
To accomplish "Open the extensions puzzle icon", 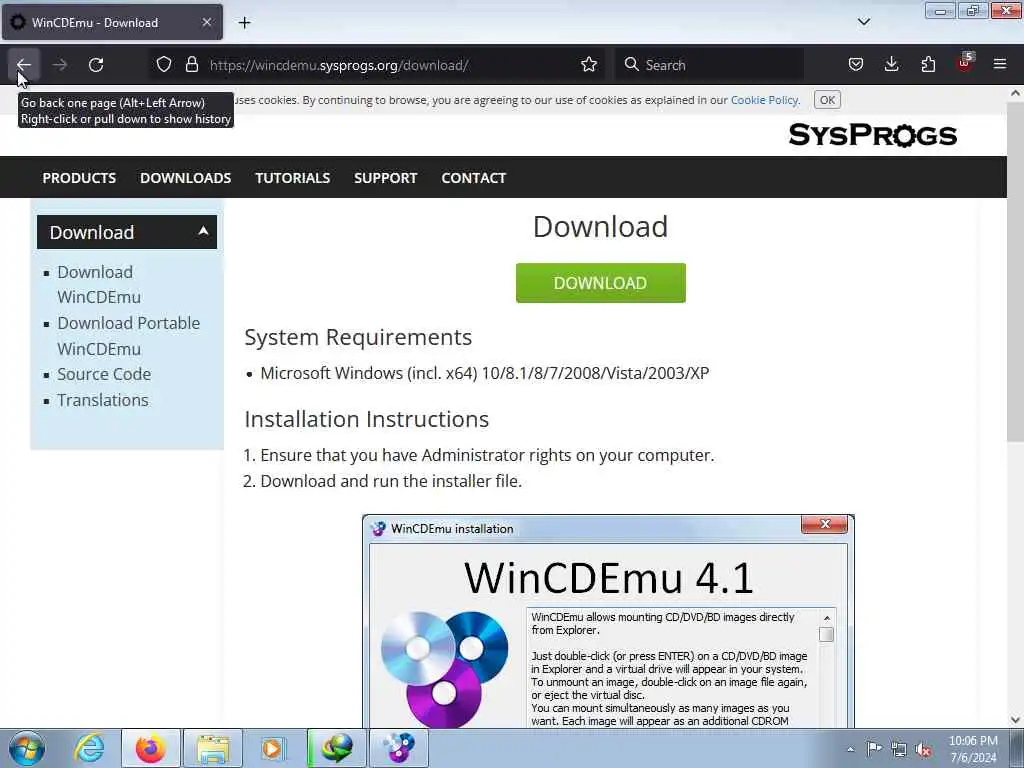I will click(x=928, y=65).
